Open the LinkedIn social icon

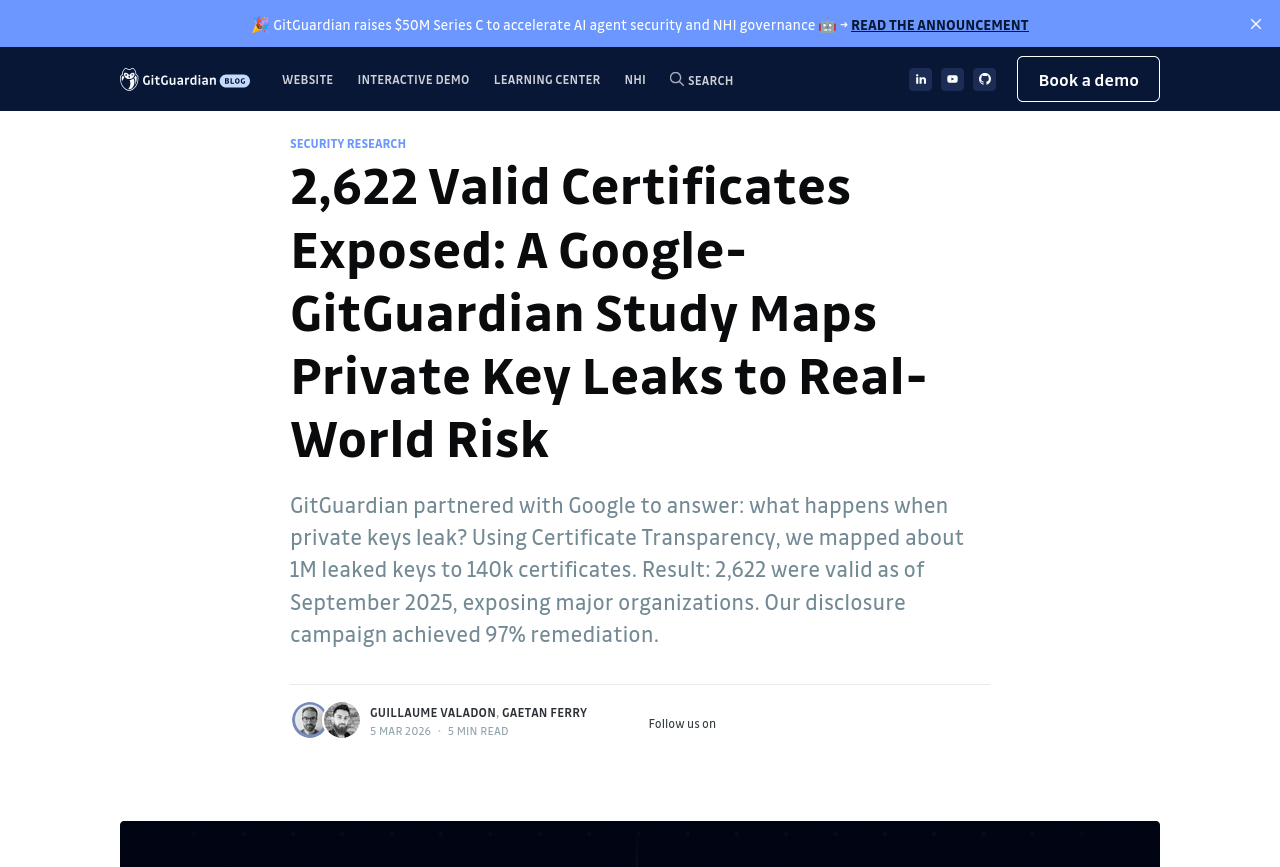(920, 79)
